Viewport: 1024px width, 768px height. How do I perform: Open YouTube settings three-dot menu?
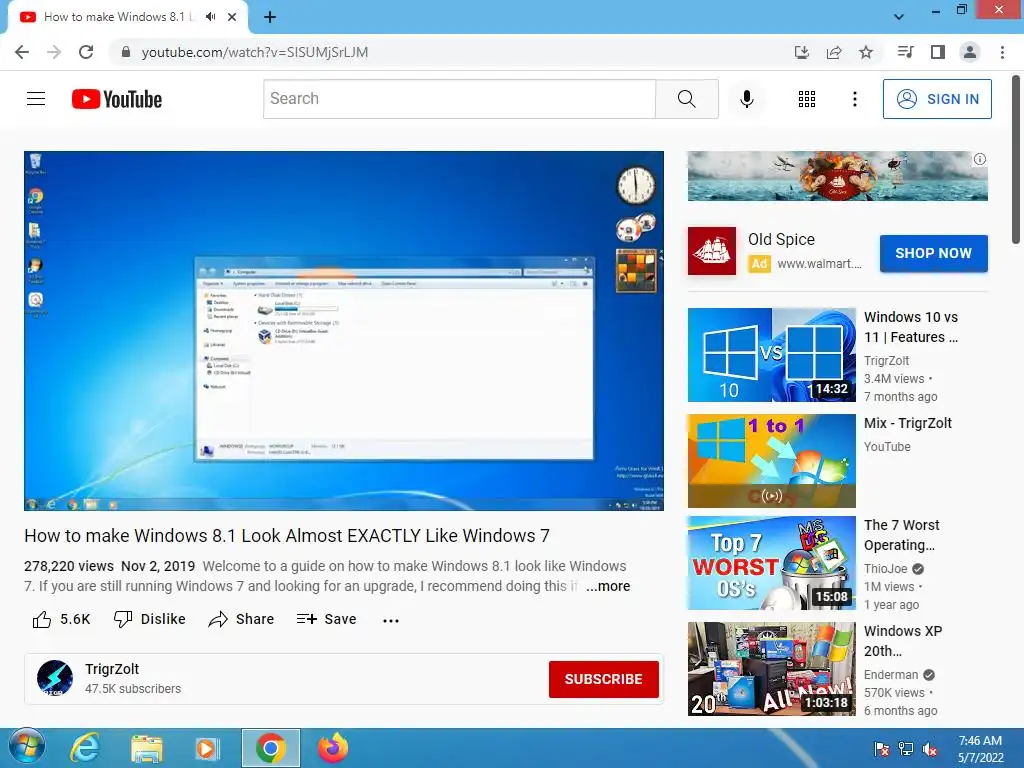(x=854, y=99)
